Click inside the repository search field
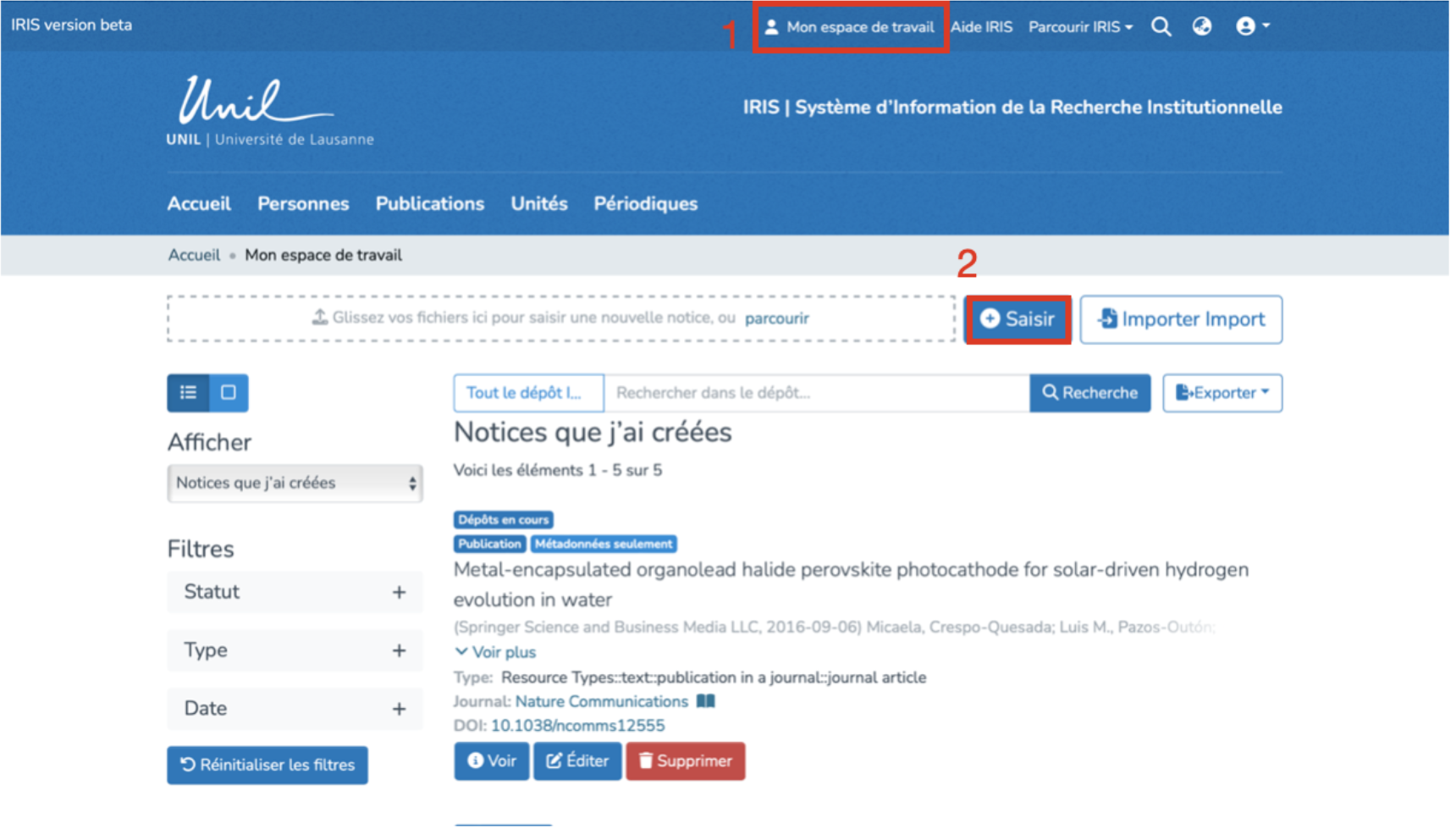Screen dimensions: 1456x835 pos(816,393)
